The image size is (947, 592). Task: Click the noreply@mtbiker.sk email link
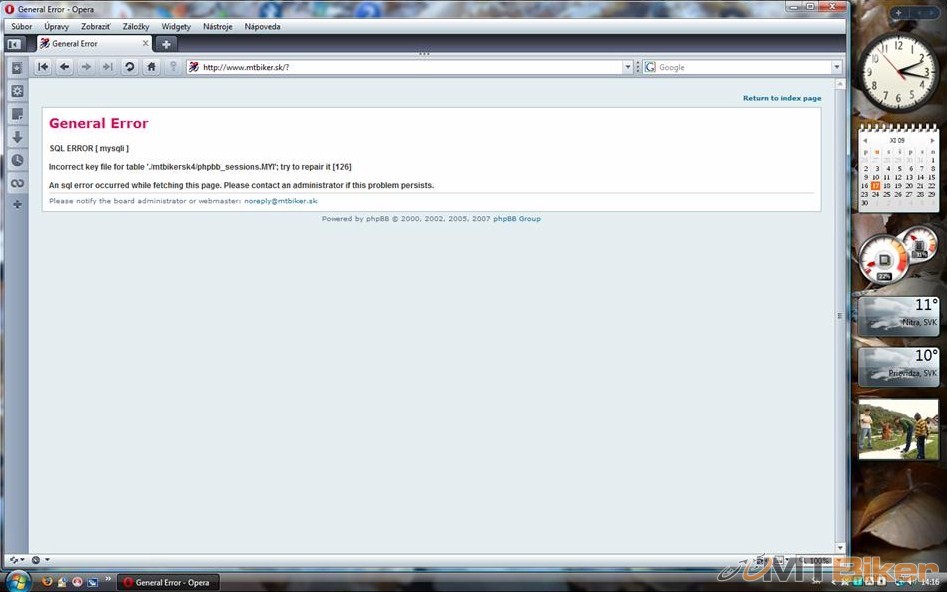coord(280,201)
